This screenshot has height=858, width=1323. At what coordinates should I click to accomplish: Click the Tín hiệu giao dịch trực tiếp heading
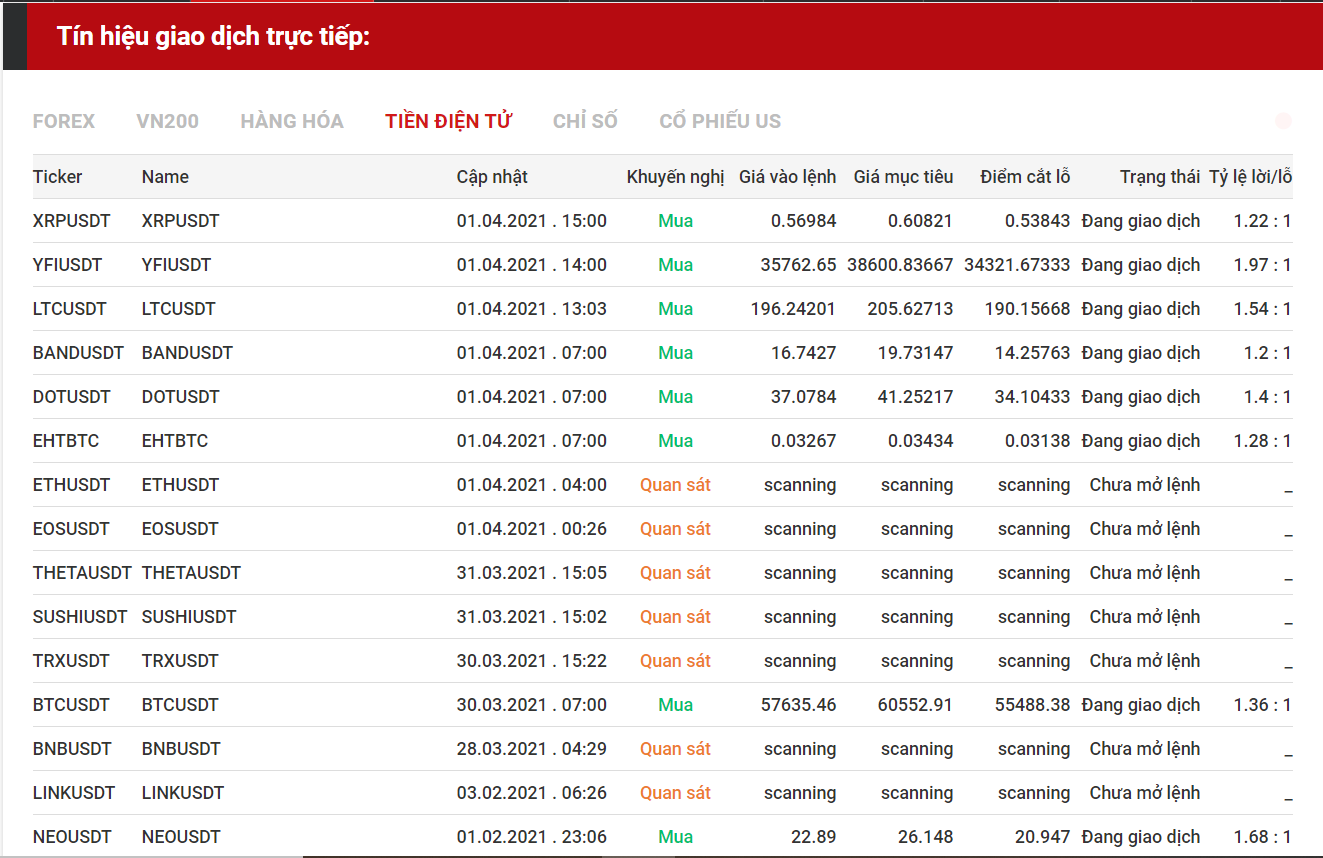pos(214,37)
